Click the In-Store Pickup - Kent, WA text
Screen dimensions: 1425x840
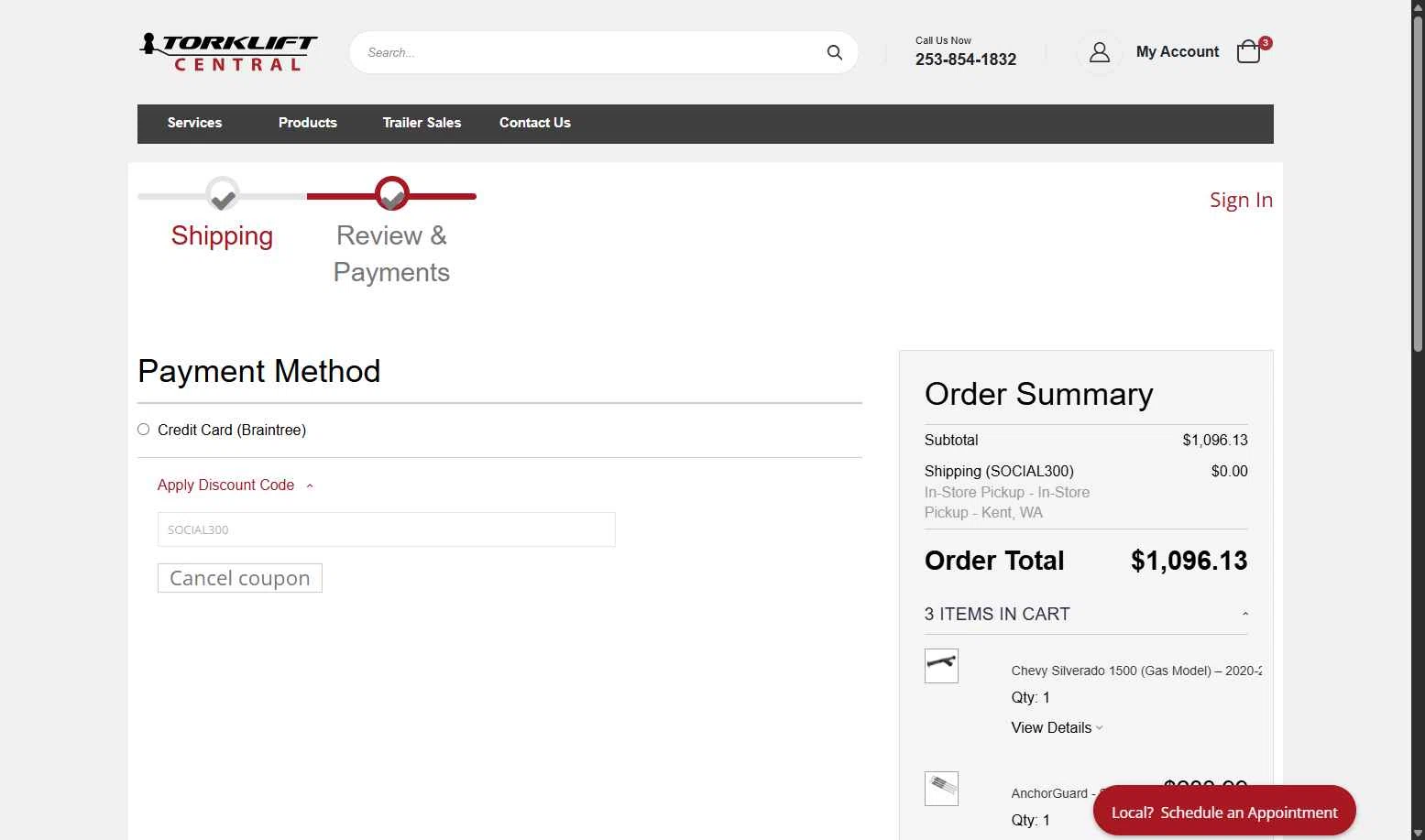[x=1007, y=502]
